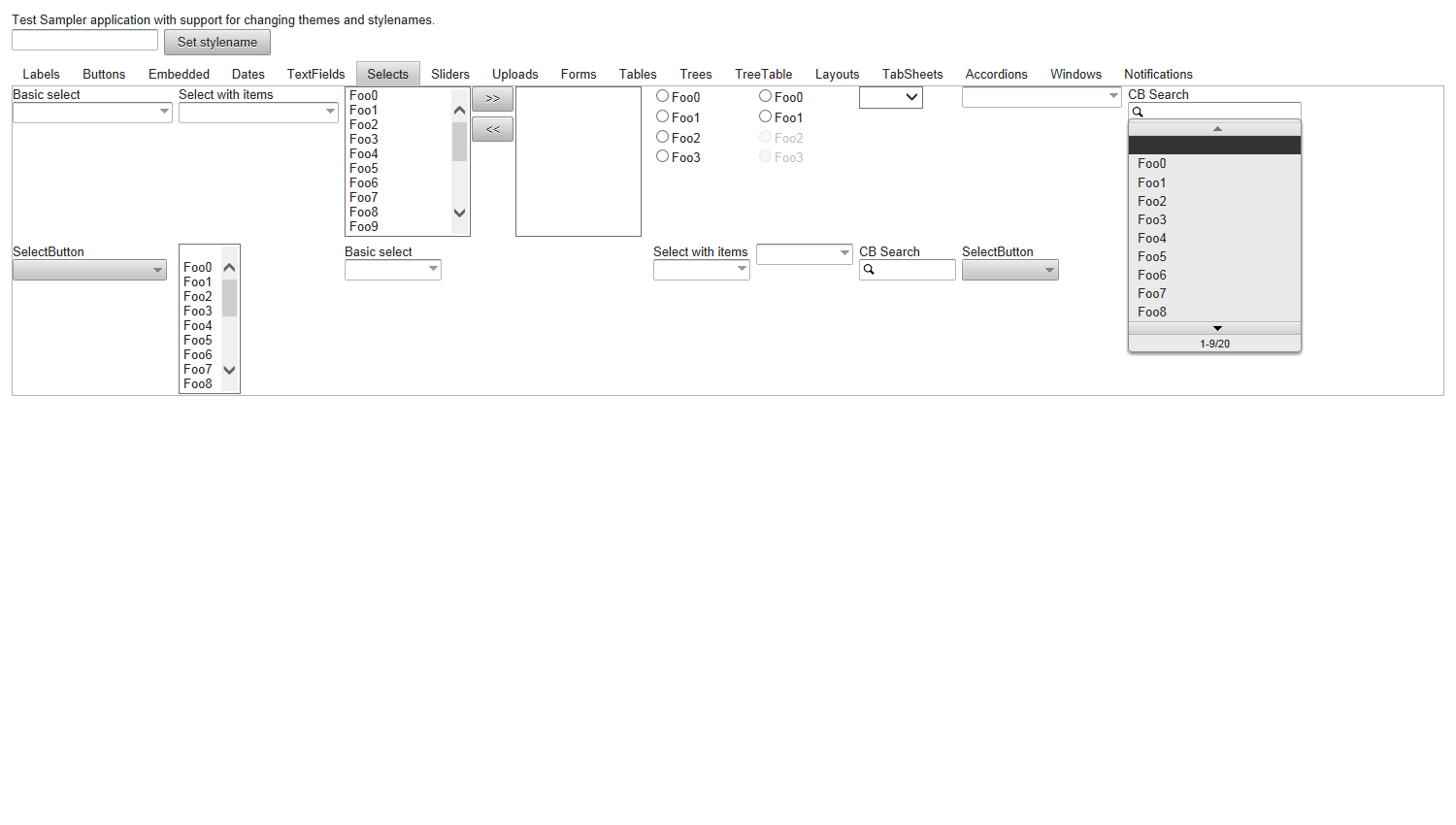This screenshot has height=825, width=1456.
Task: Select Foo1 radio in first option group
Action: [x=663, y=116]
